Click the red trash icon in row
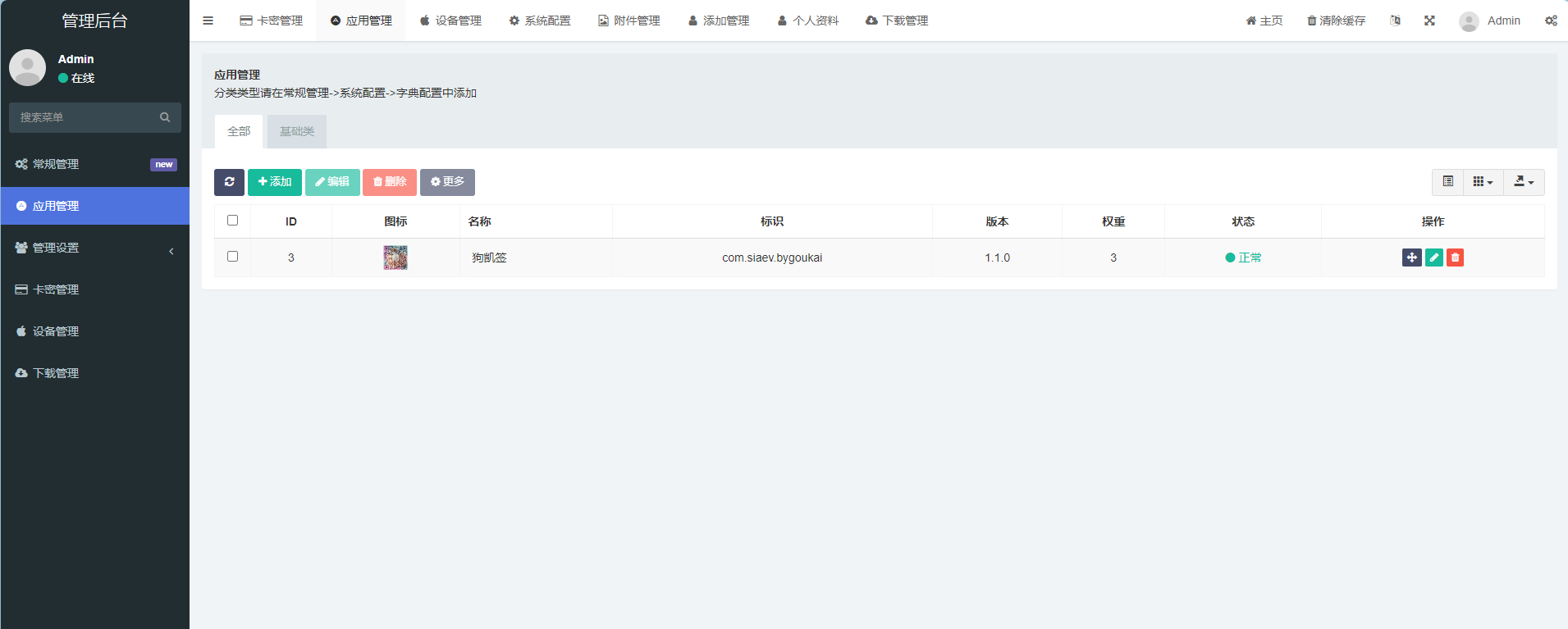This screenshot has height=629, width=1568. (1455, 258)
